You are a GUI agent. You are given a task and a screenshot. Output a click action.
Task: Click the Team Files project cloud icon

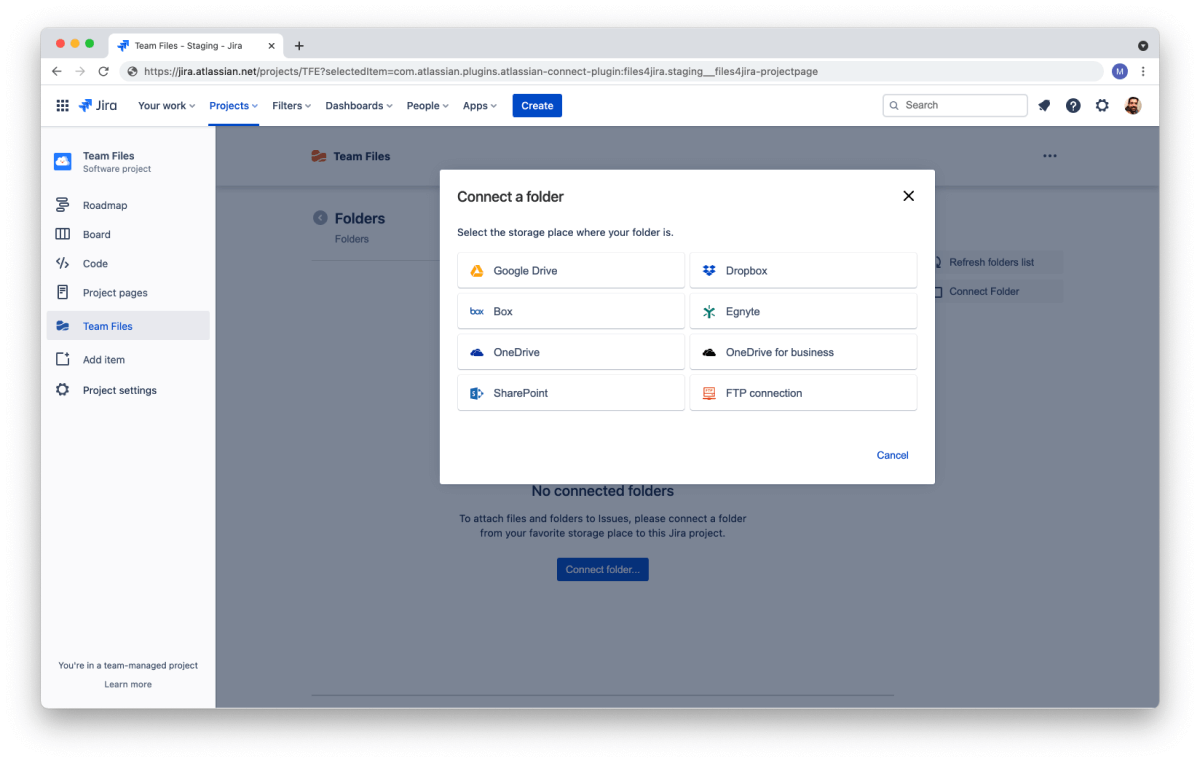coord(63,161)
